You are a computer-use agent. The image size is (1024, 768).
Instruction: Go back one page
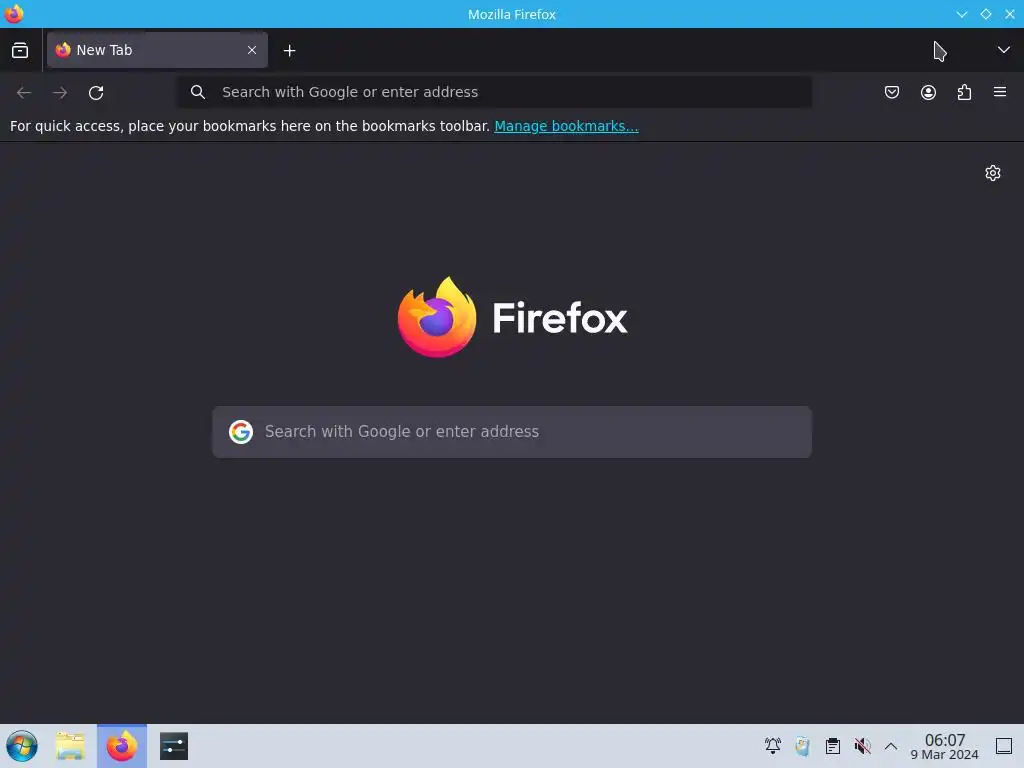coord(24,93)
